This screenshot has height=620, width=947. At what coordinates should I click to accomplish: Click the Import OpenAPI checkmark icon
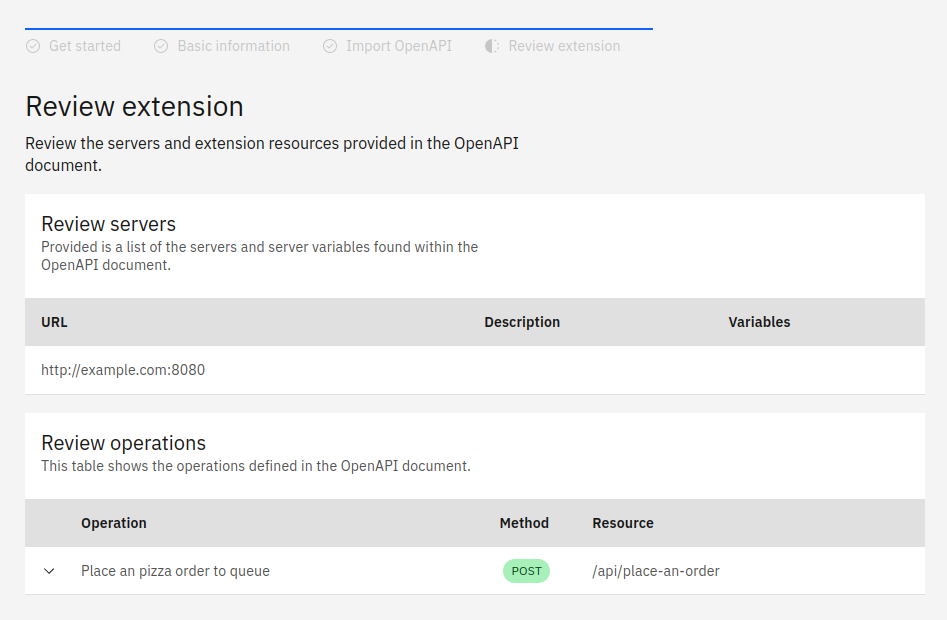tap(330, 46)
